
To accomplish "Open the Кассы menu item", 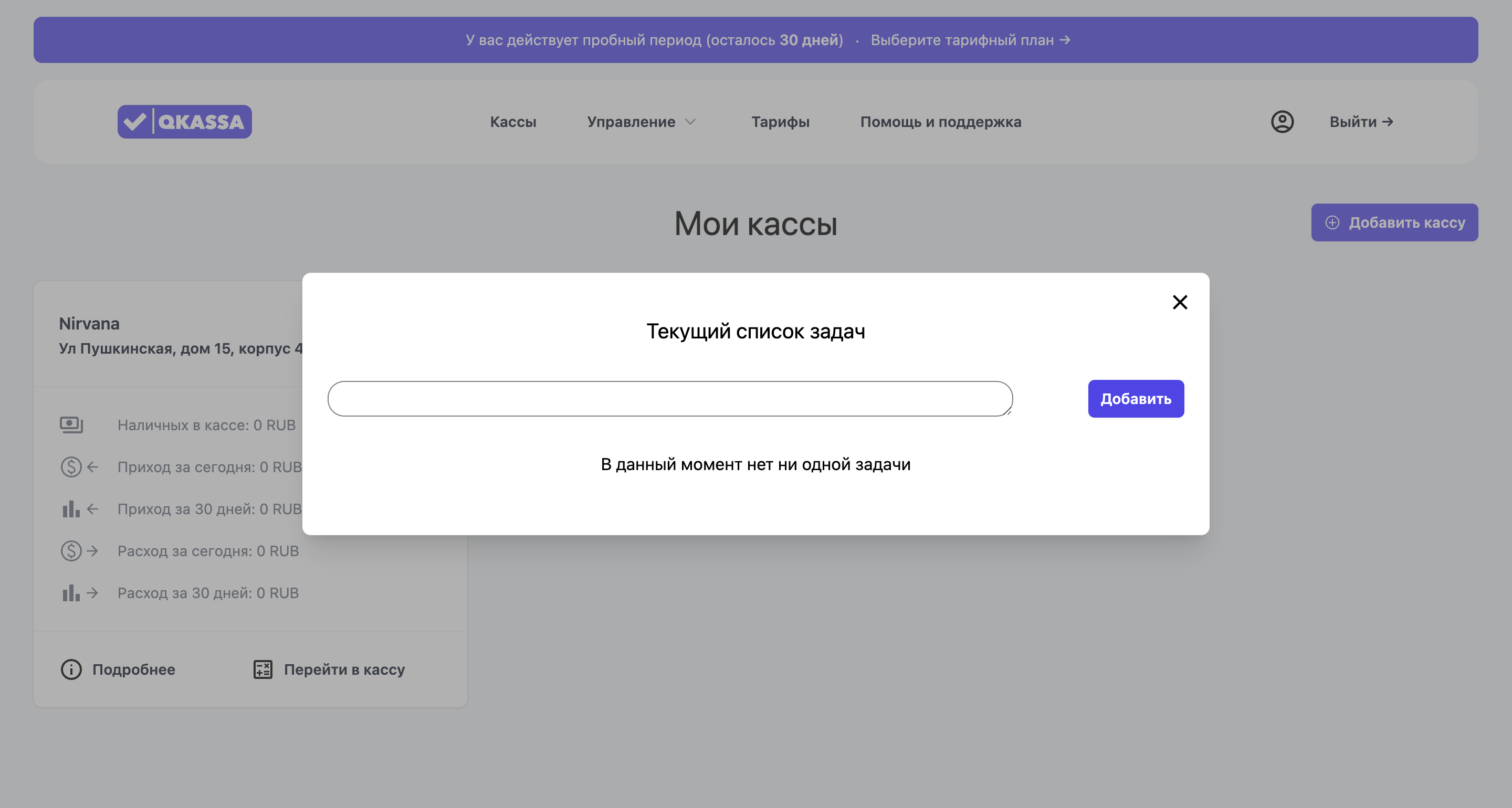I will pyautogui.click(x=513, y=122).
